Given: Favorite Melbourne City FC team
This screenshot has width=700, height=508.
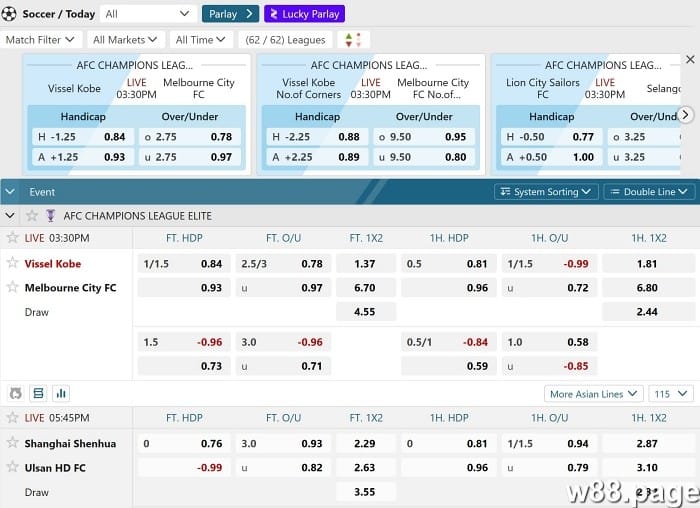Looking at the screenshot, I should click(12, 287).
